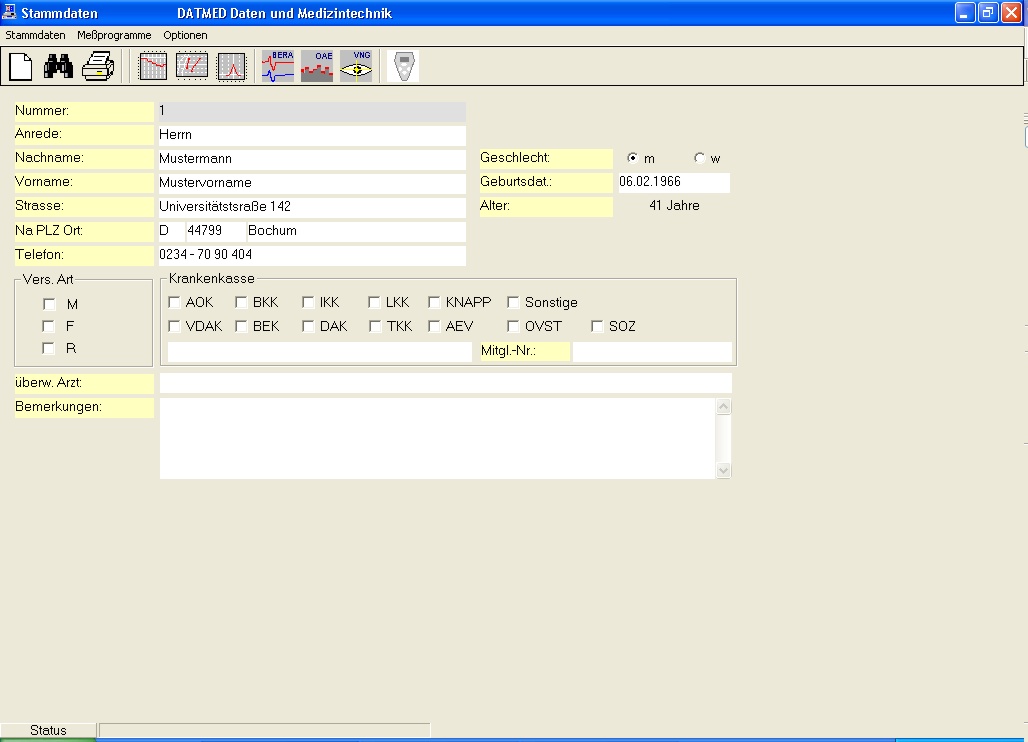The height and width of the screenshot is (742, 1028).
Task: Tick the DAK checkbox
Action: click(x=308, y=326)
